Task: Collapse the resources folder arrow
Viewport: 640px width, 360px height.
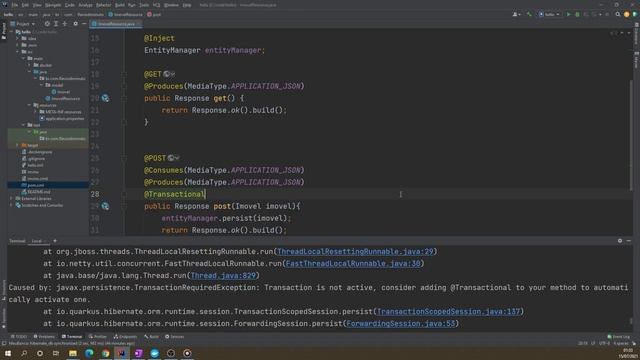Action: click(29, 105)
